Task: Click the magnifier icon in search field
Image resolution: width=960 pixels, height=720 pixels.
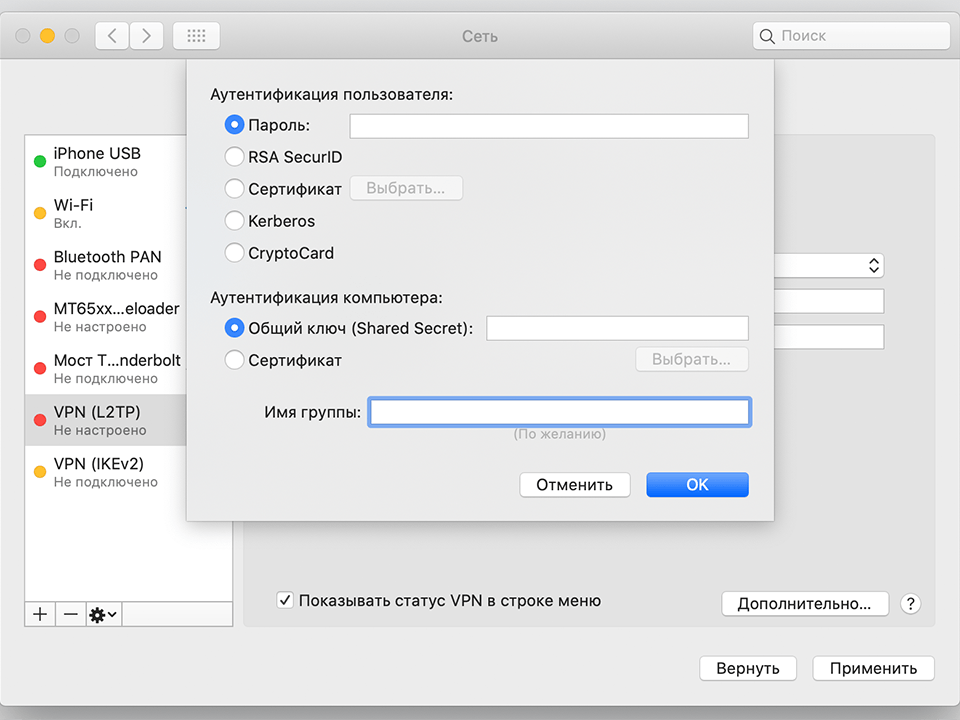Action: tap(767, 35)
